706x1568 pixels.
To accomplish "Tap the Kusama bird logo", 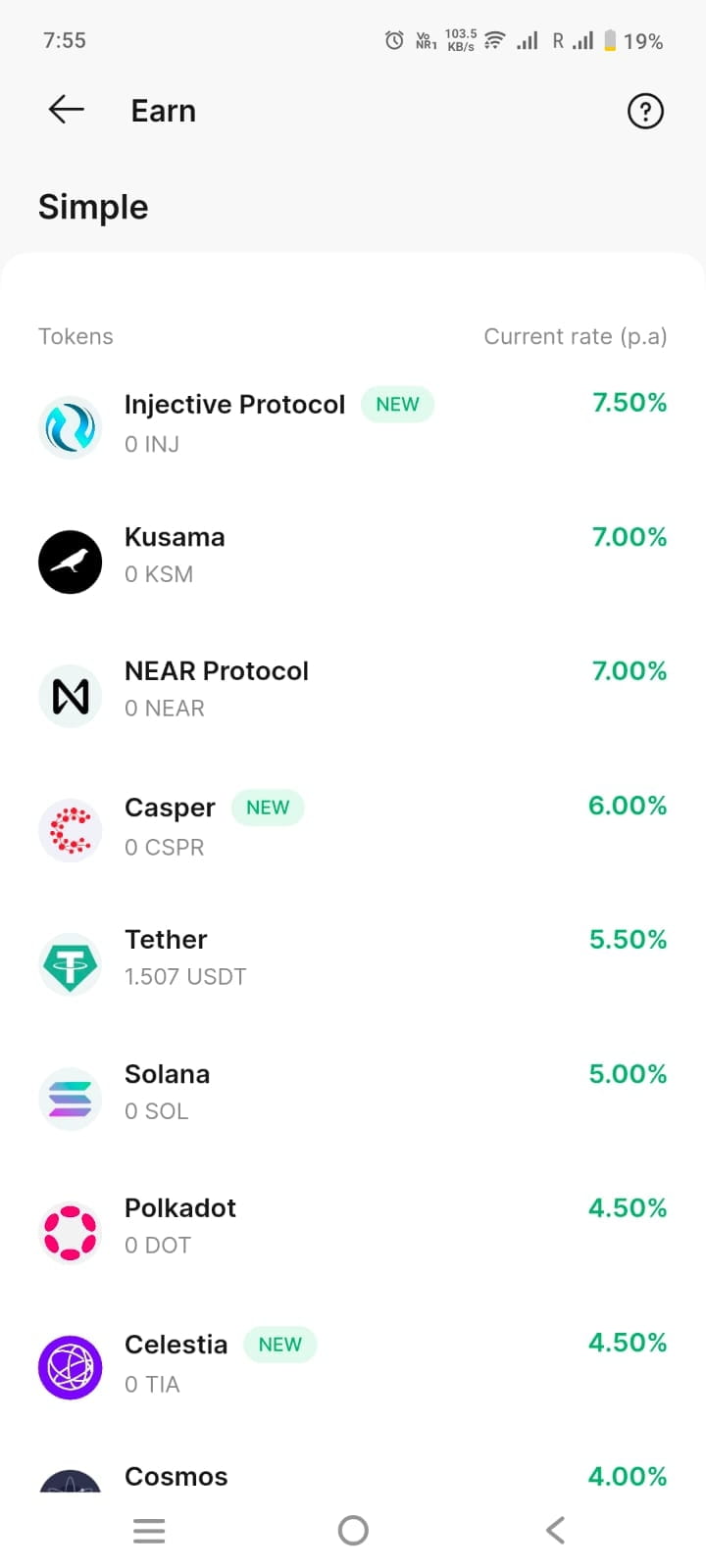I will tap(71, 562).
